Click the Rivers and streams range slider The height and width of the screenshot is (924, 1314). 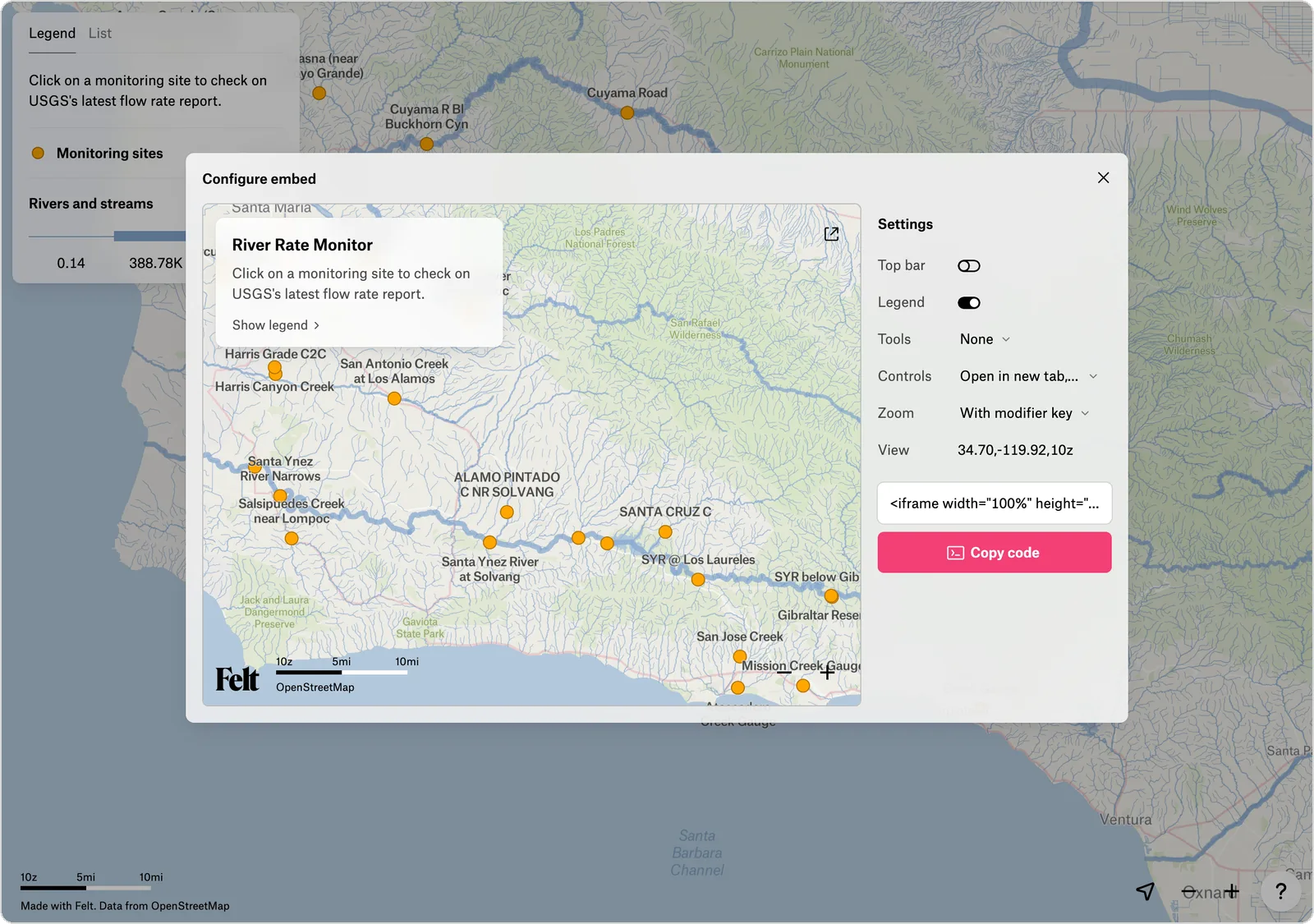[108, 237]
